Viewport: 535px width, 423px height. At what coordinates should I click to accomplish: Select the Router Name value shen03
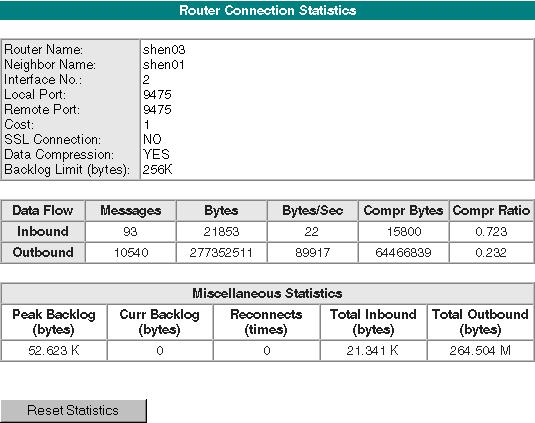(164, 50)
